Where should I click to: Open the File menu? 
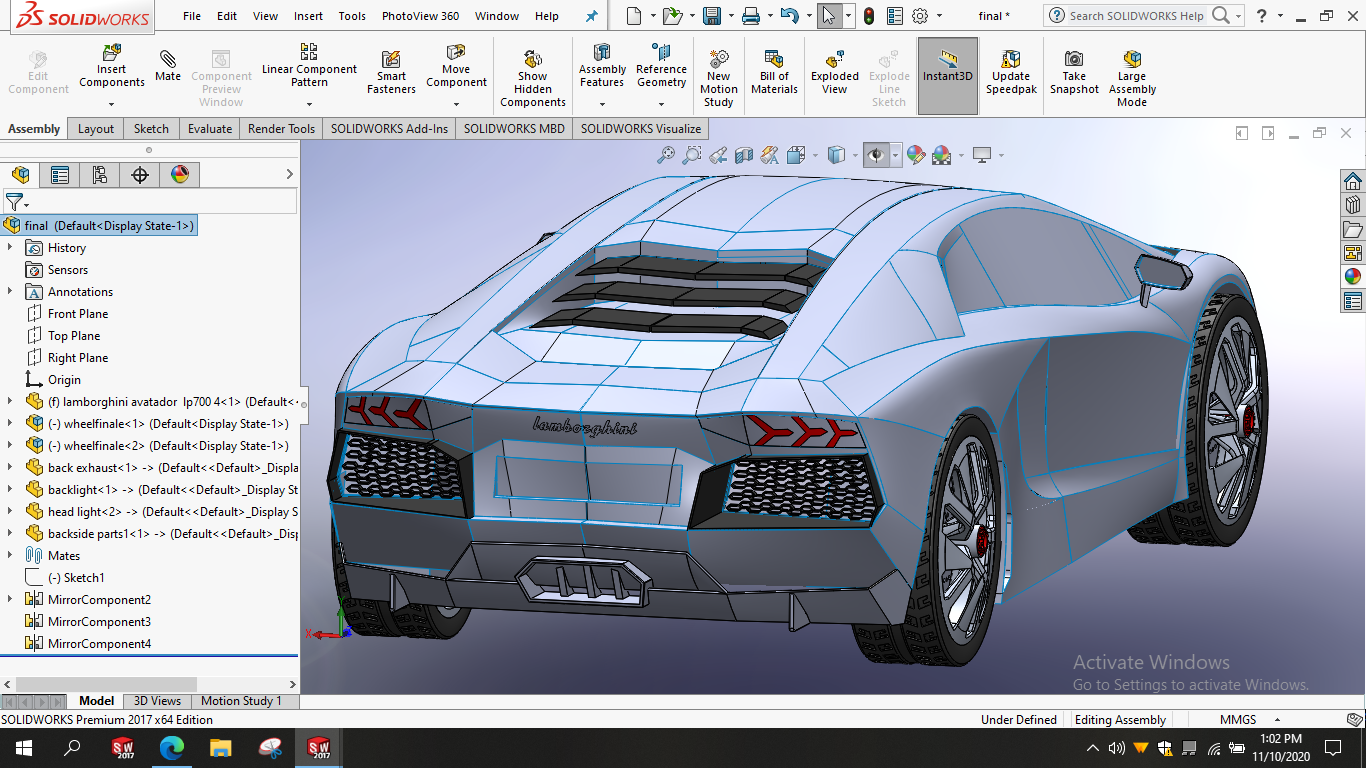pyautogui.click(x=192, y=16)
